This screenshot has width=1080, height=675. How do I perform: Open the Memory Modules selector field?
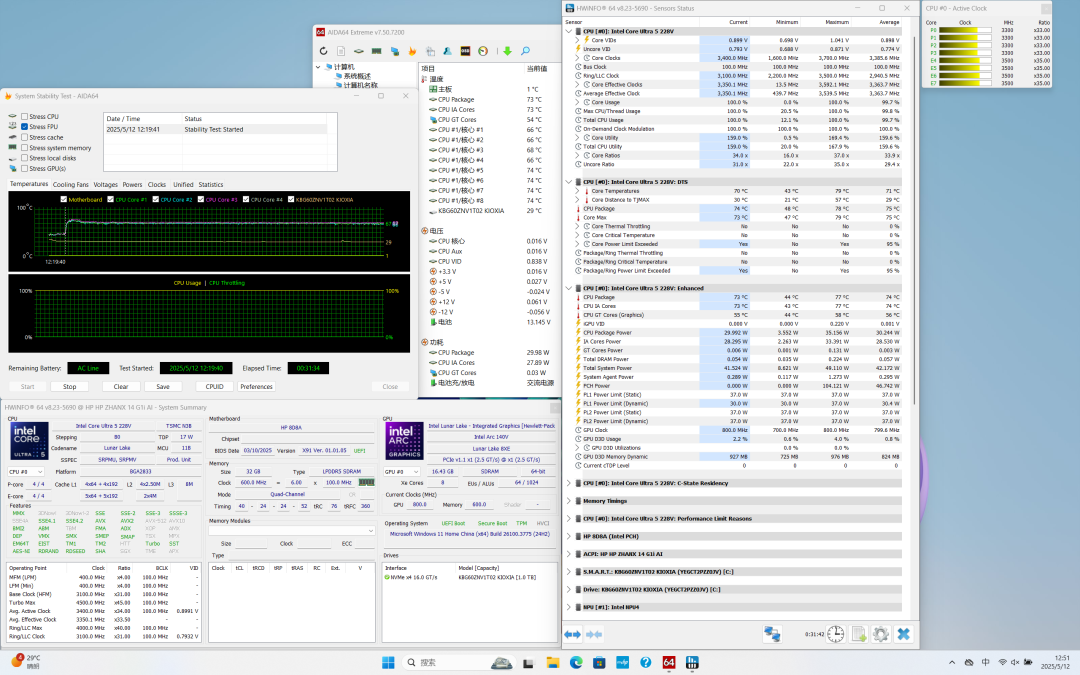292,531
